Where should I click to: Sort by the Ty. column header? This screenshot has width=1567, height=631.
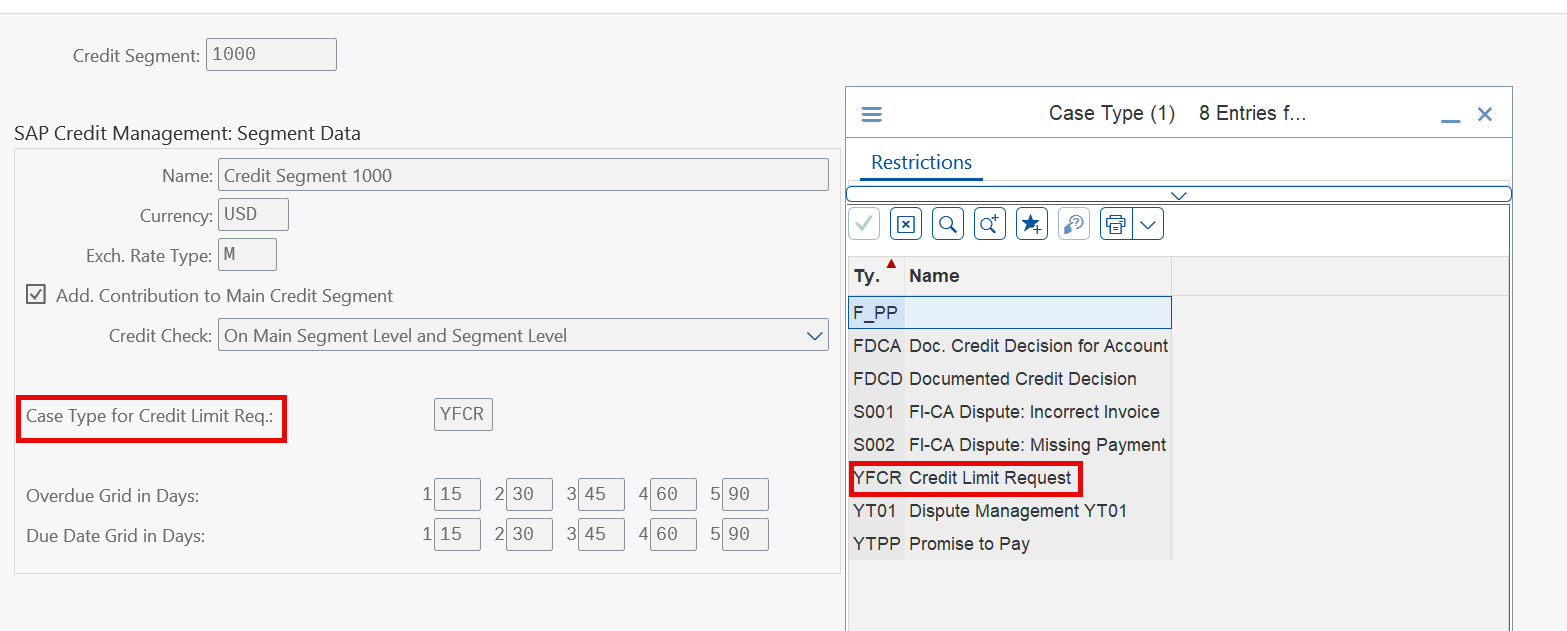(876, 276)
